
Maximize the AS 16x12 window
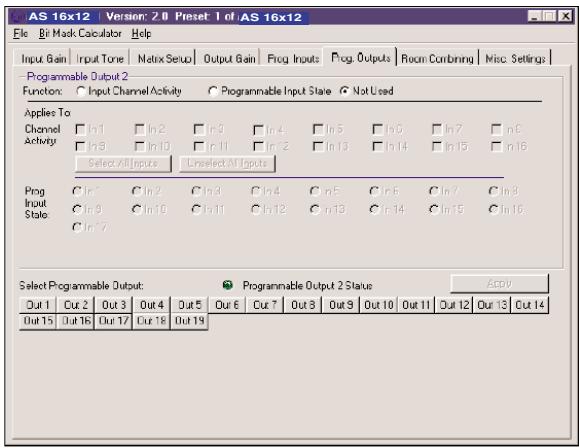[x=549, y=16]
